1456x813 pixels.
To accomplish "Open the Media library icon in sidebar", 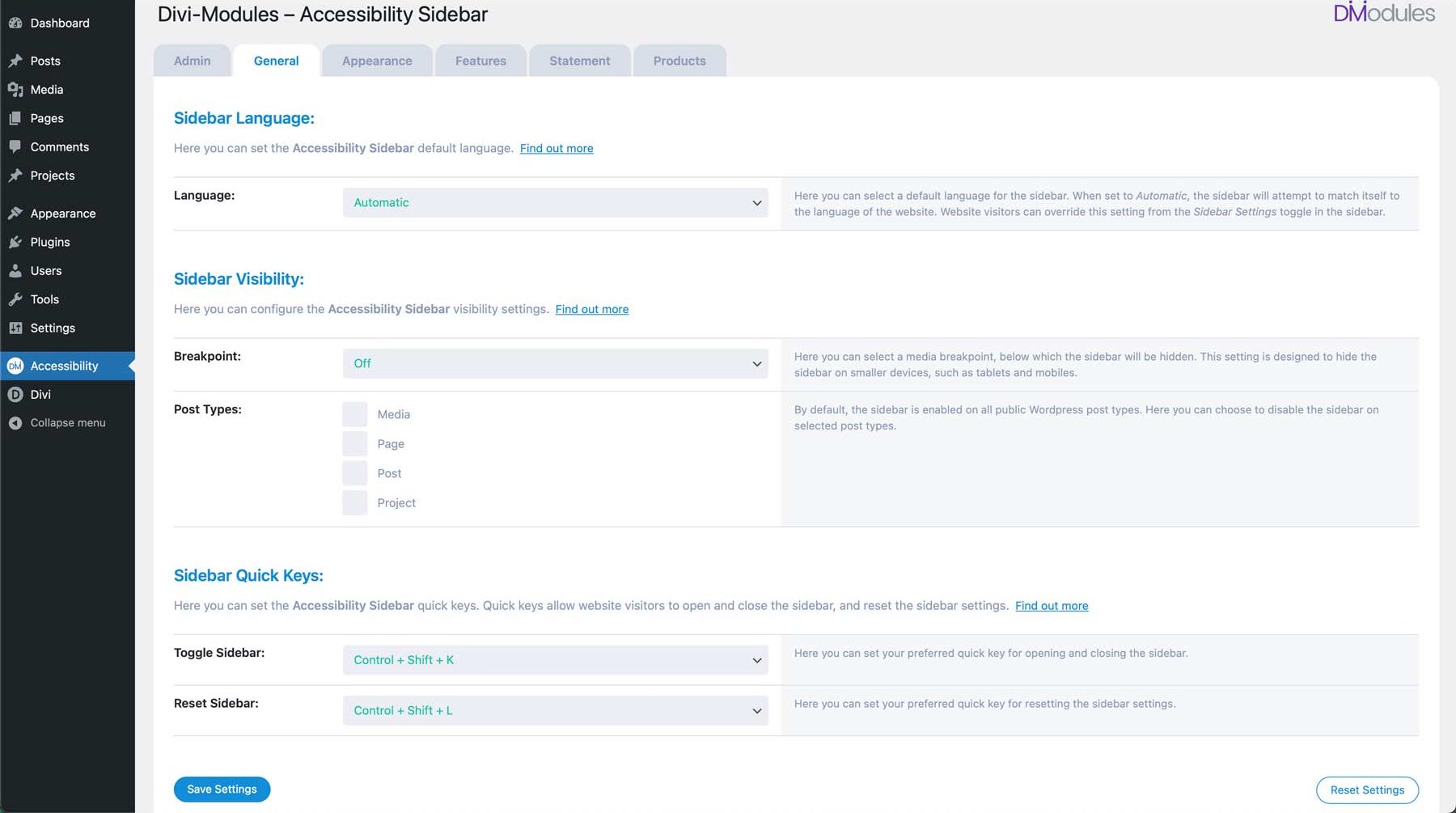I will [x=16, y=89].
